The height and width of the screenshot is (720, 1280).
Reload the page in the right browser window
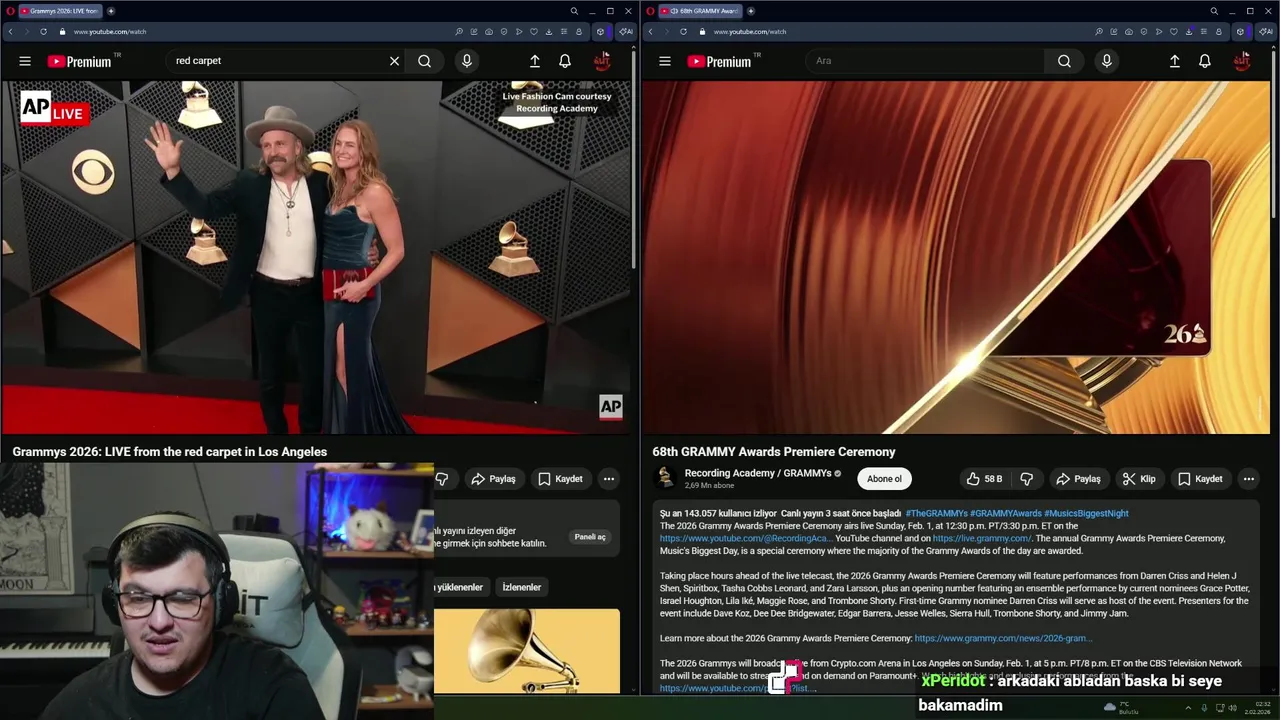pyautogui.click(x=683, y=31)
